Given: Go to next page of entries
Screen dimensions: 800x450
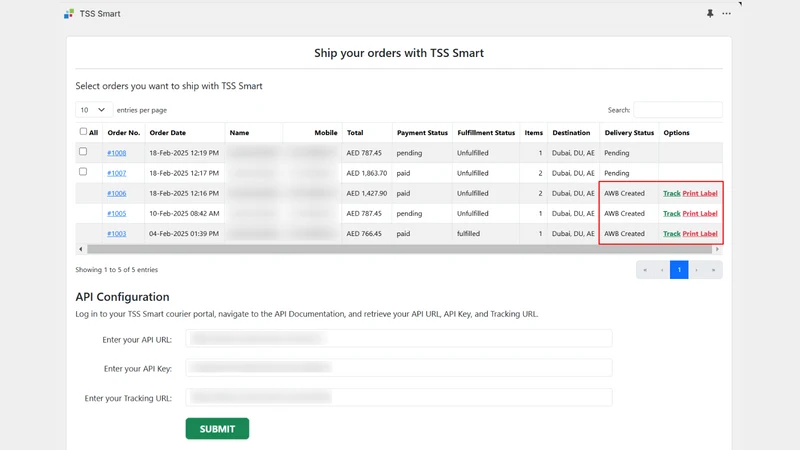Looking at the screenshot, I should tap(696, 270).
